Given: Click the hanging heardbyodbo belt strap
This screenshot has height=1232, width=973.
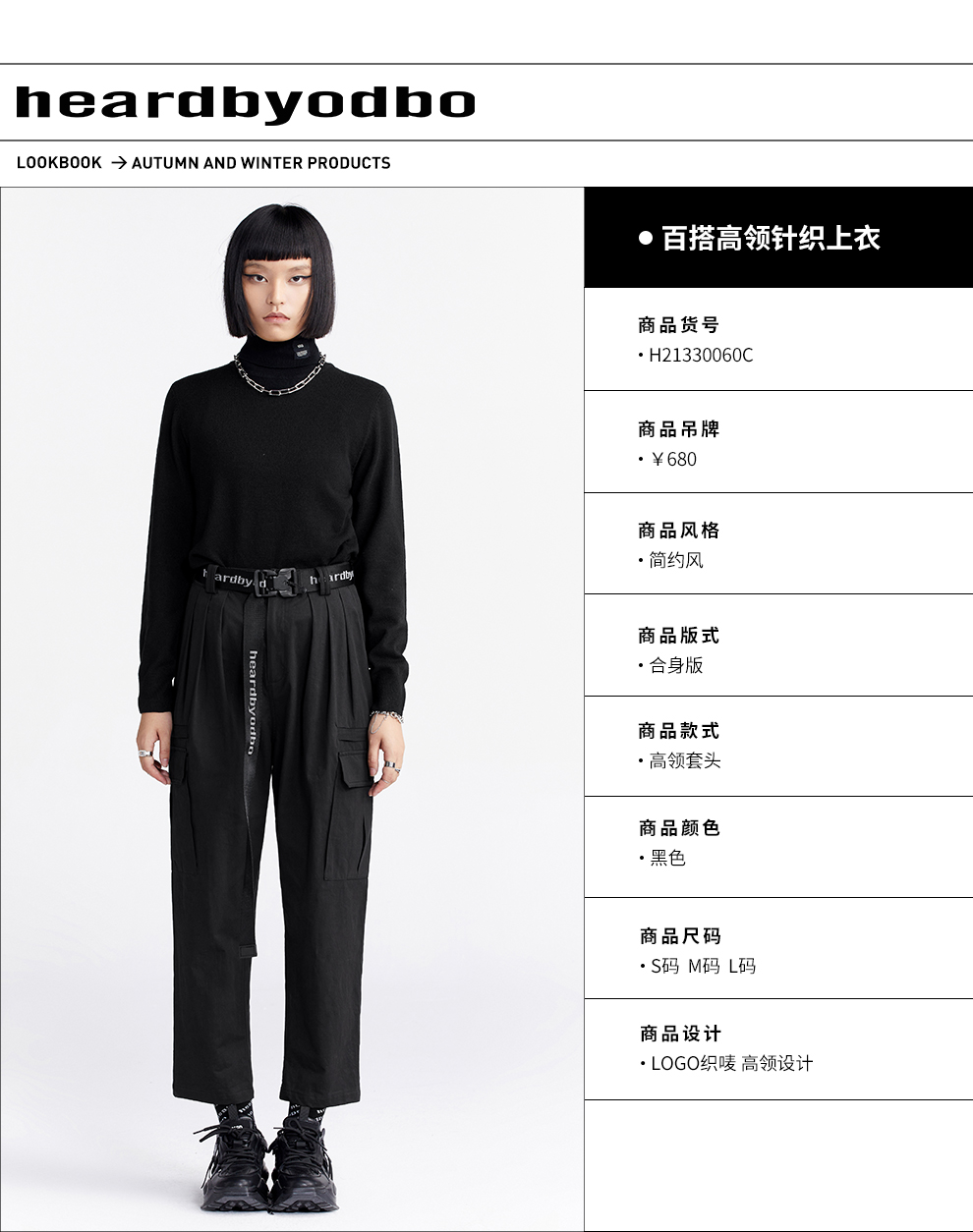Looking at the screenshot, I should [253, 702].
